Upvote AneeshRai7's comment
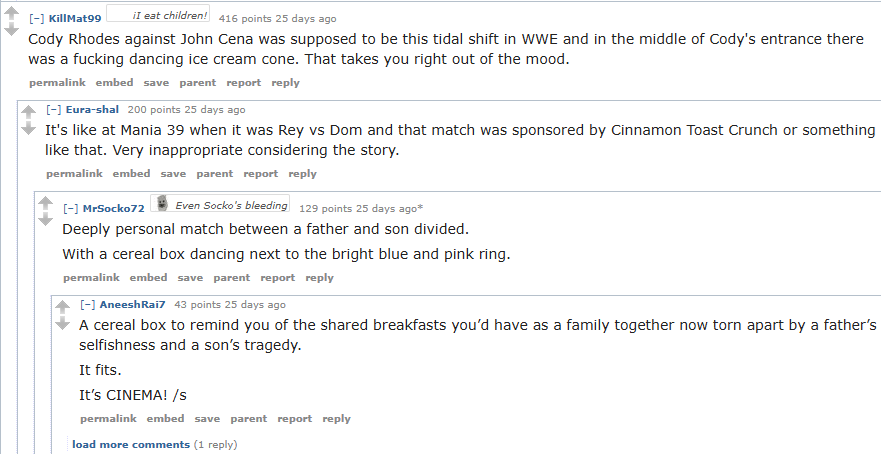The image size is (881, 454). 62,307
